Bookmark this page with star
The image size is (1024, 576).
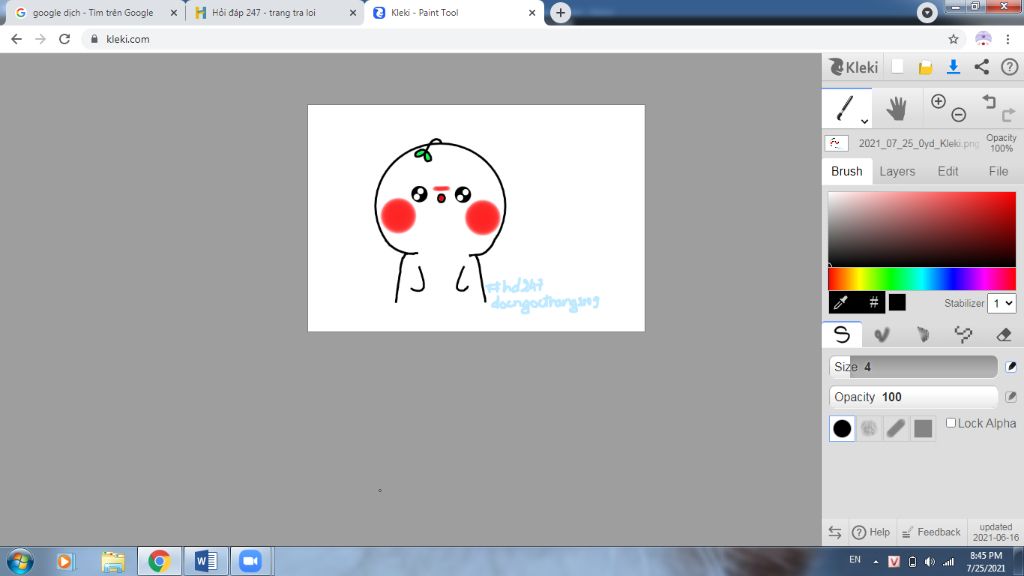coord(953,39)
